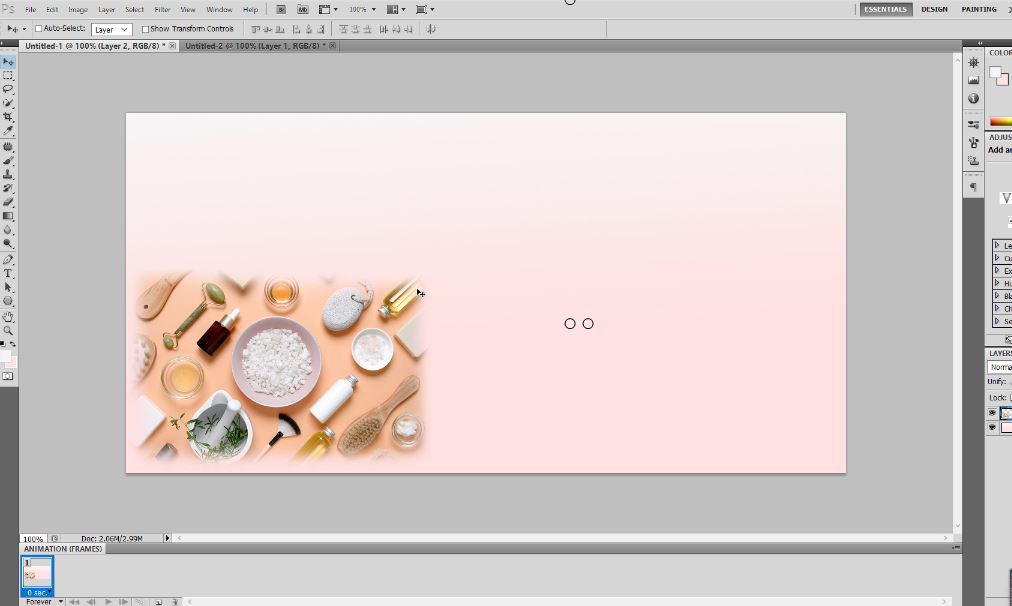Duplicate the selected animation frame
The width and height of the screenshot is (1012, 606).
click(158, 602)
